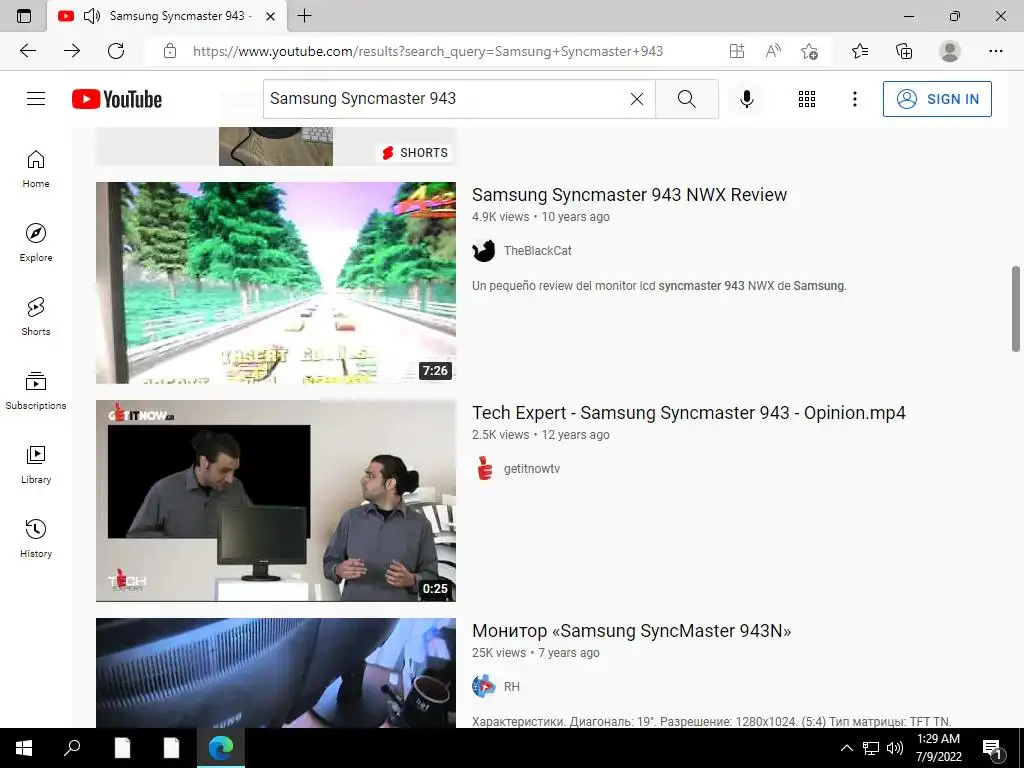Open Tech Expert Samsung Syncmaster 943 Opinion title

[x=689, y=413]
